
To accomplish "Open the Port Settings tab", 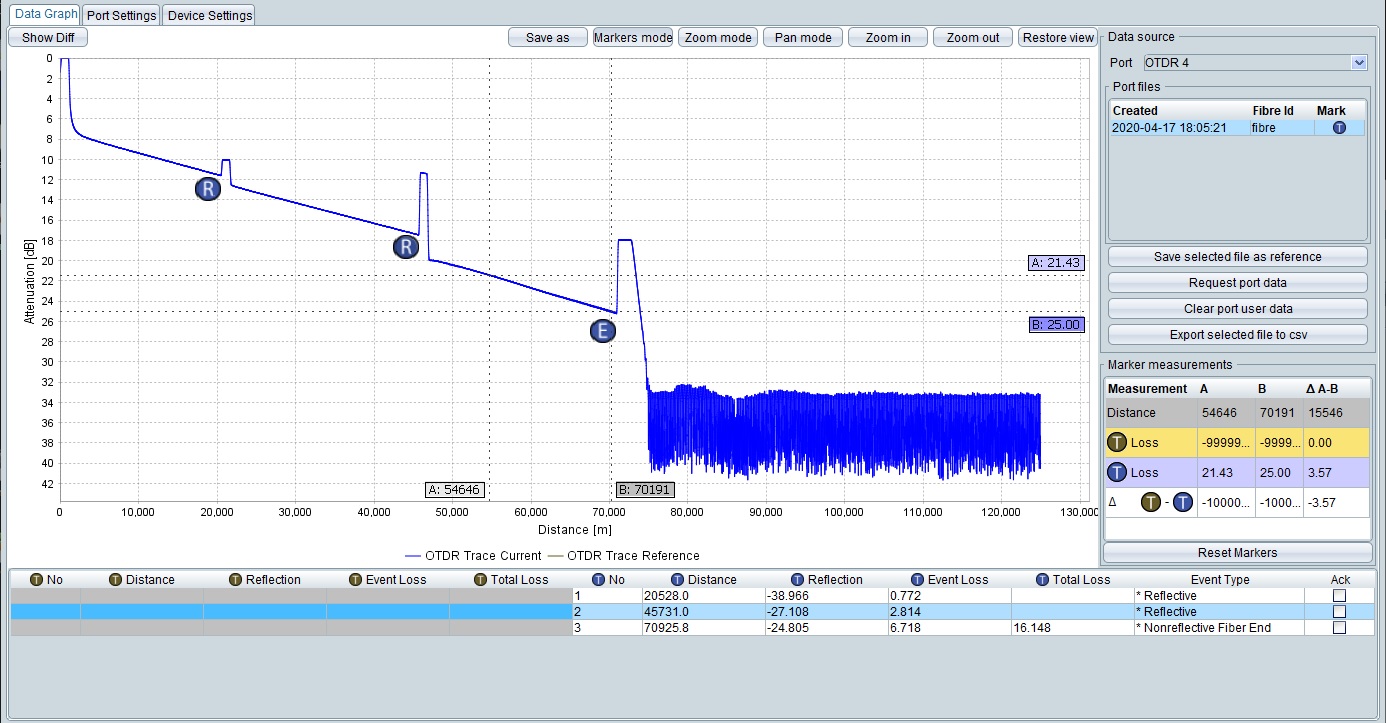I will click(122, 16).
